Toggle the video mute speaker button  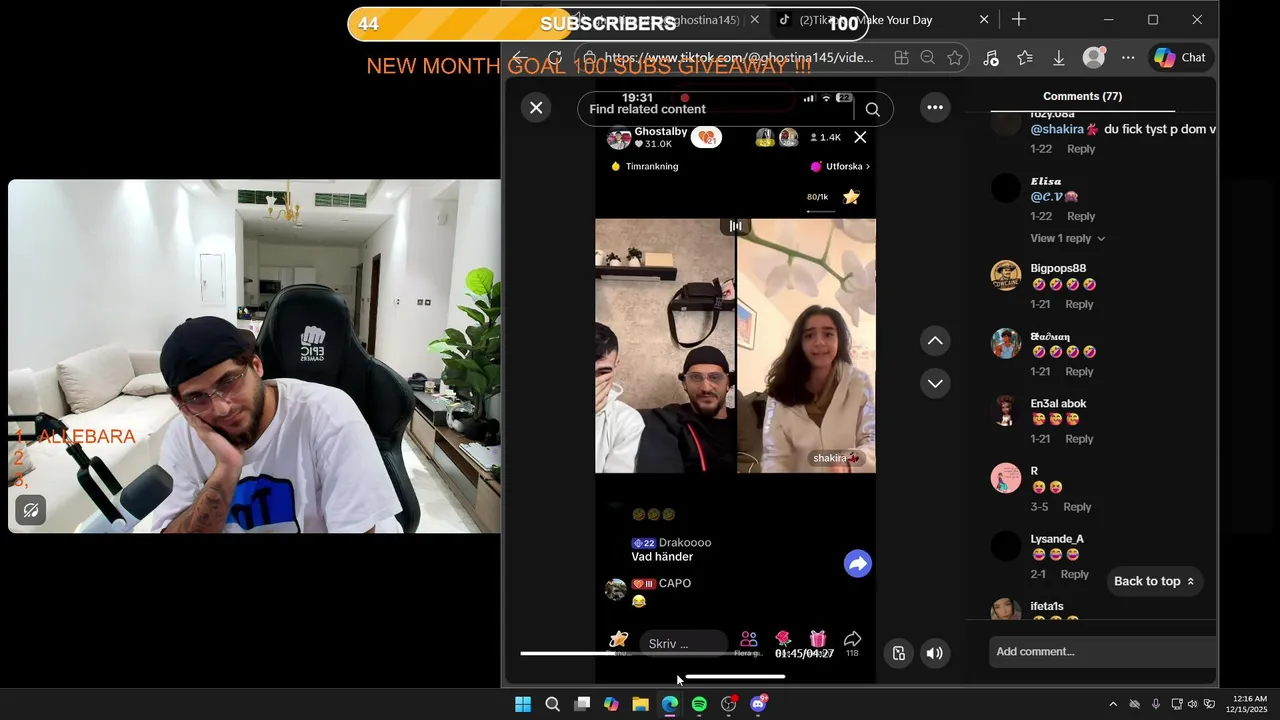[x=934, y=653]
